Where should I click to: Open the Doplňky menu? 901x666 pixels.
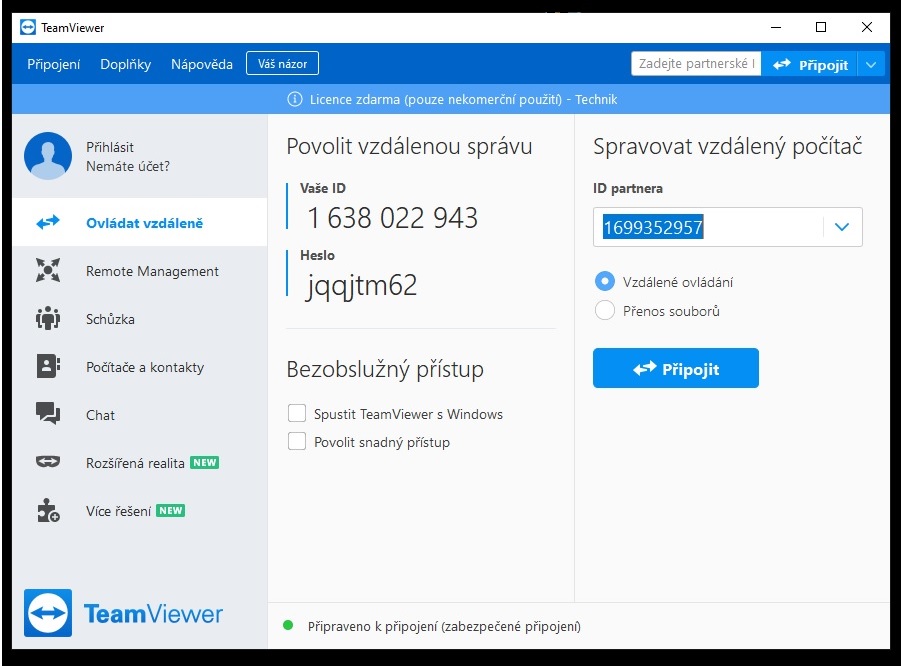pyautogui.click(x=125, y=64)
